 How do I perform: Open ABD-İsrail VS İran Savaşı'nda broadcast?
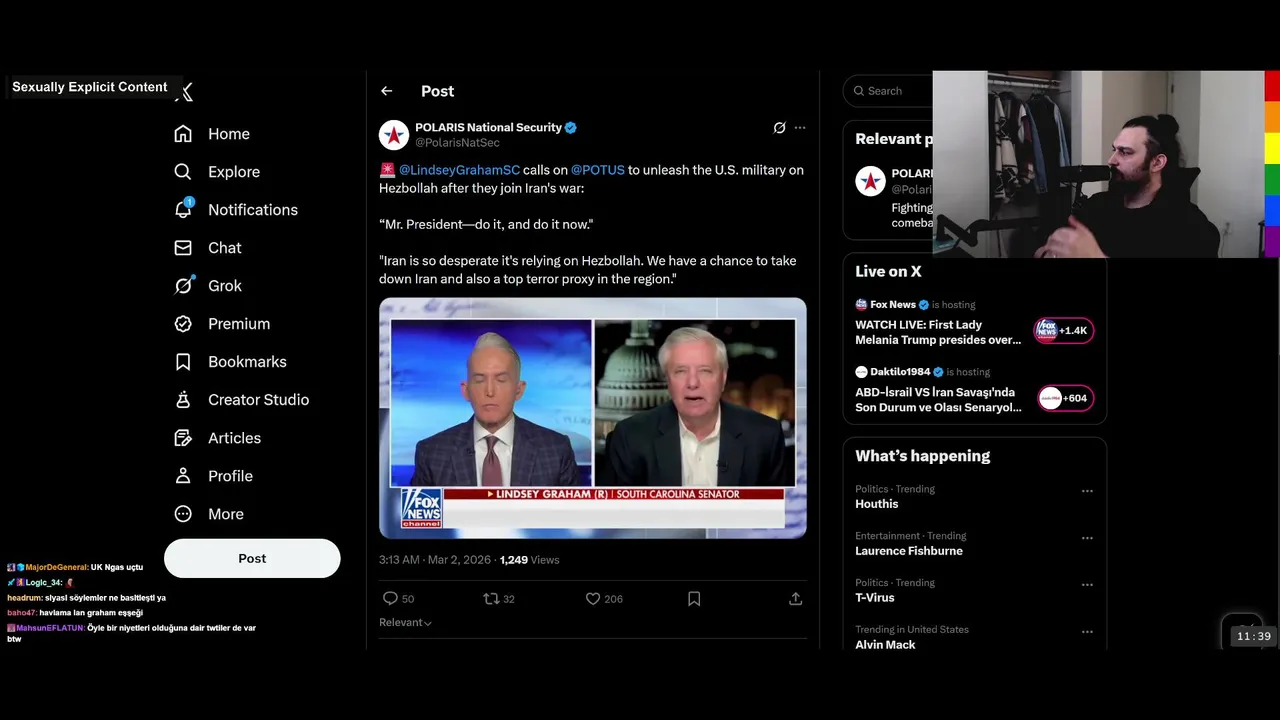[x=938, y=400]
